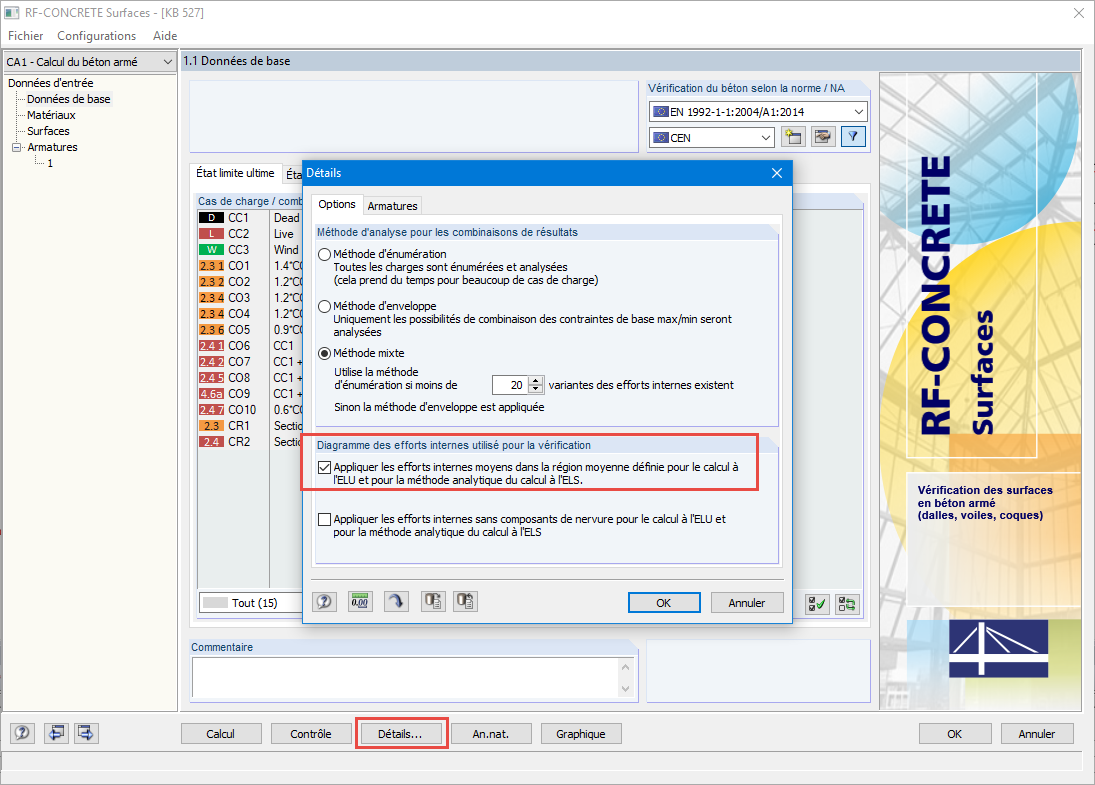The height and width of the screenshot is (785, 1095).
Task: Click the help icon in Détails dialog
Action: (324, 601)
